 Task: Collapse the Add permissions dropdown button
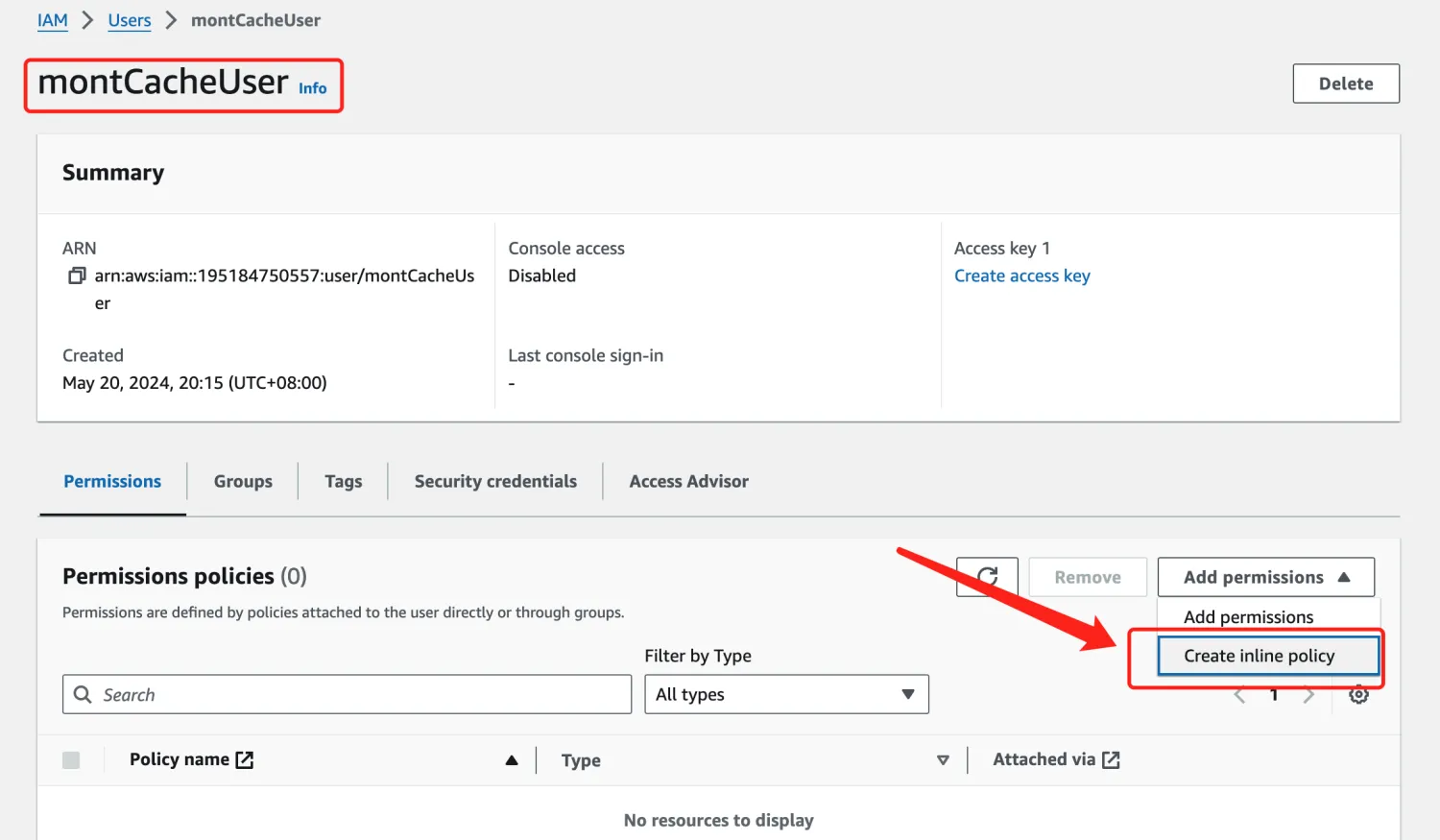[1265, 577]
